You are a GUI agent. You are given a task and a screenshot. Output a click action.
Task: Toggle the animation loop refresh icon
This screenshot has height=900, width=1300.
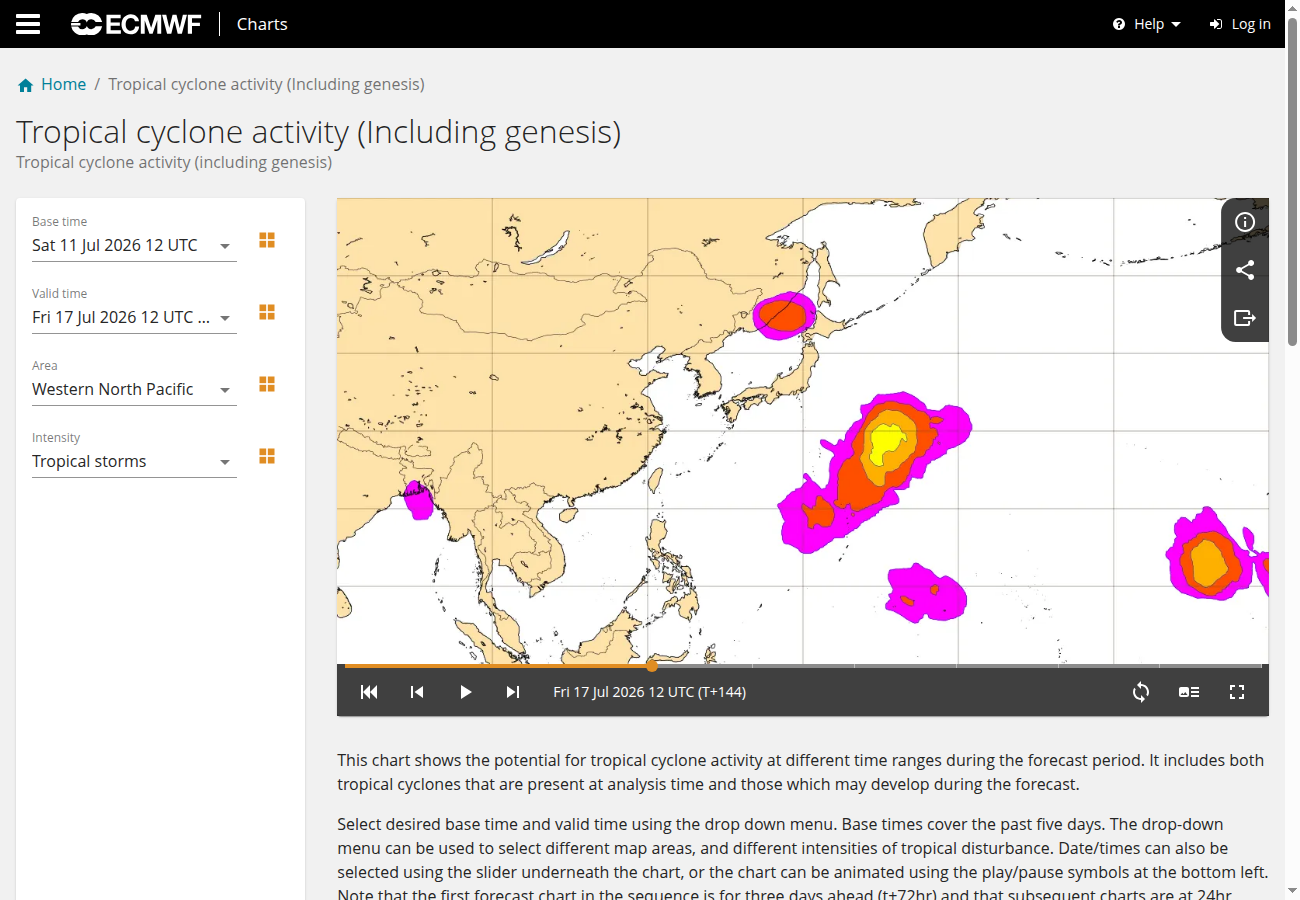pyautogui.click(x=1141, y=692)
